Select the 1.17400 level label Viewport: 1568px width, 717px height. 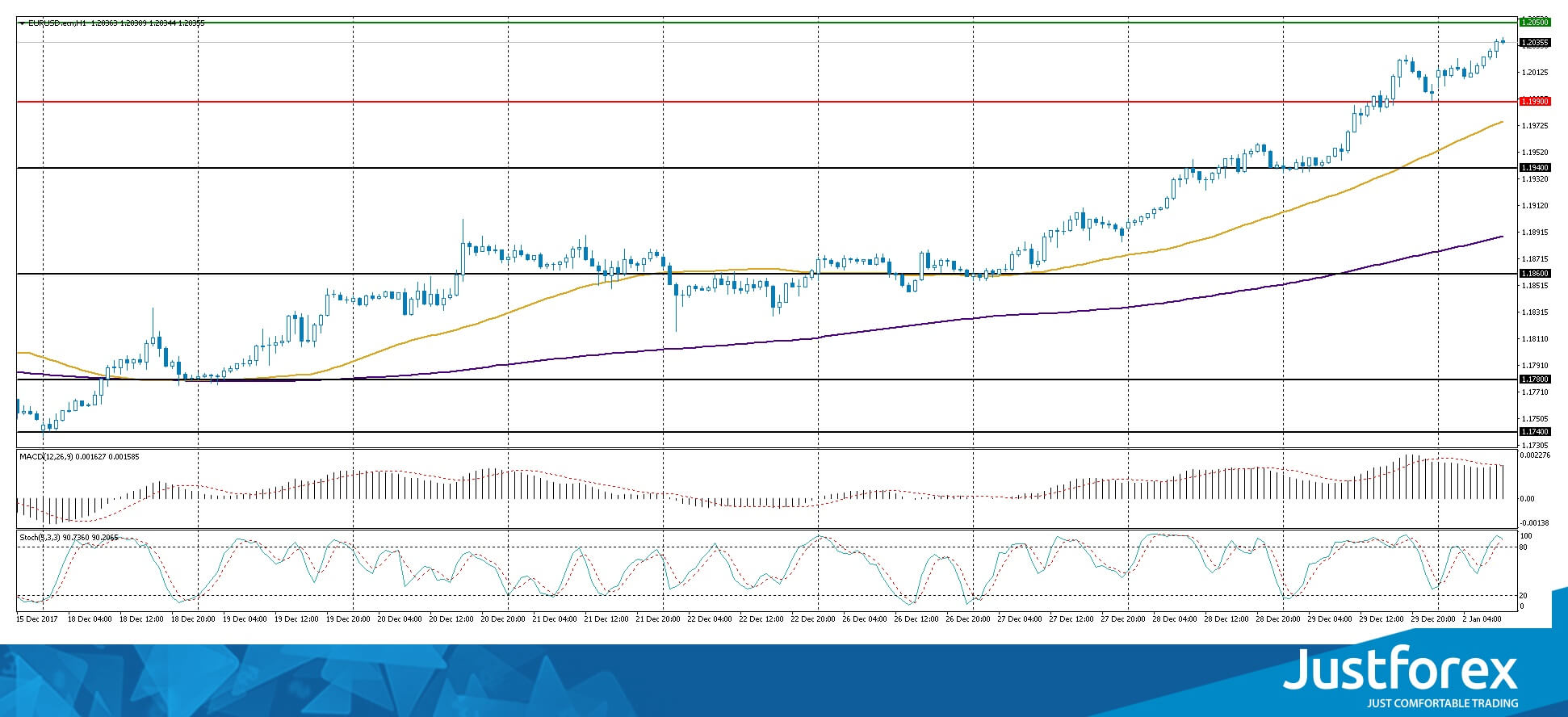[x=1534, y=432]
